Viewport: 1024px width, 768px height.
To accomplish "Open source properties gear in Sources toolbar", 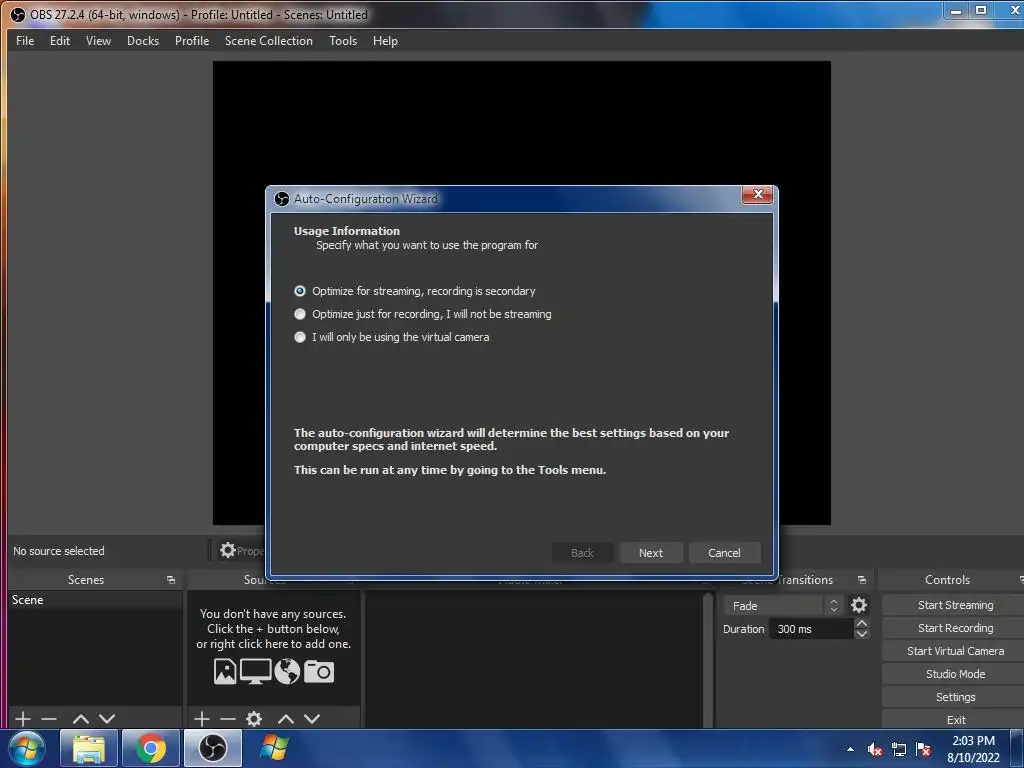I will (x=254, y=718).
